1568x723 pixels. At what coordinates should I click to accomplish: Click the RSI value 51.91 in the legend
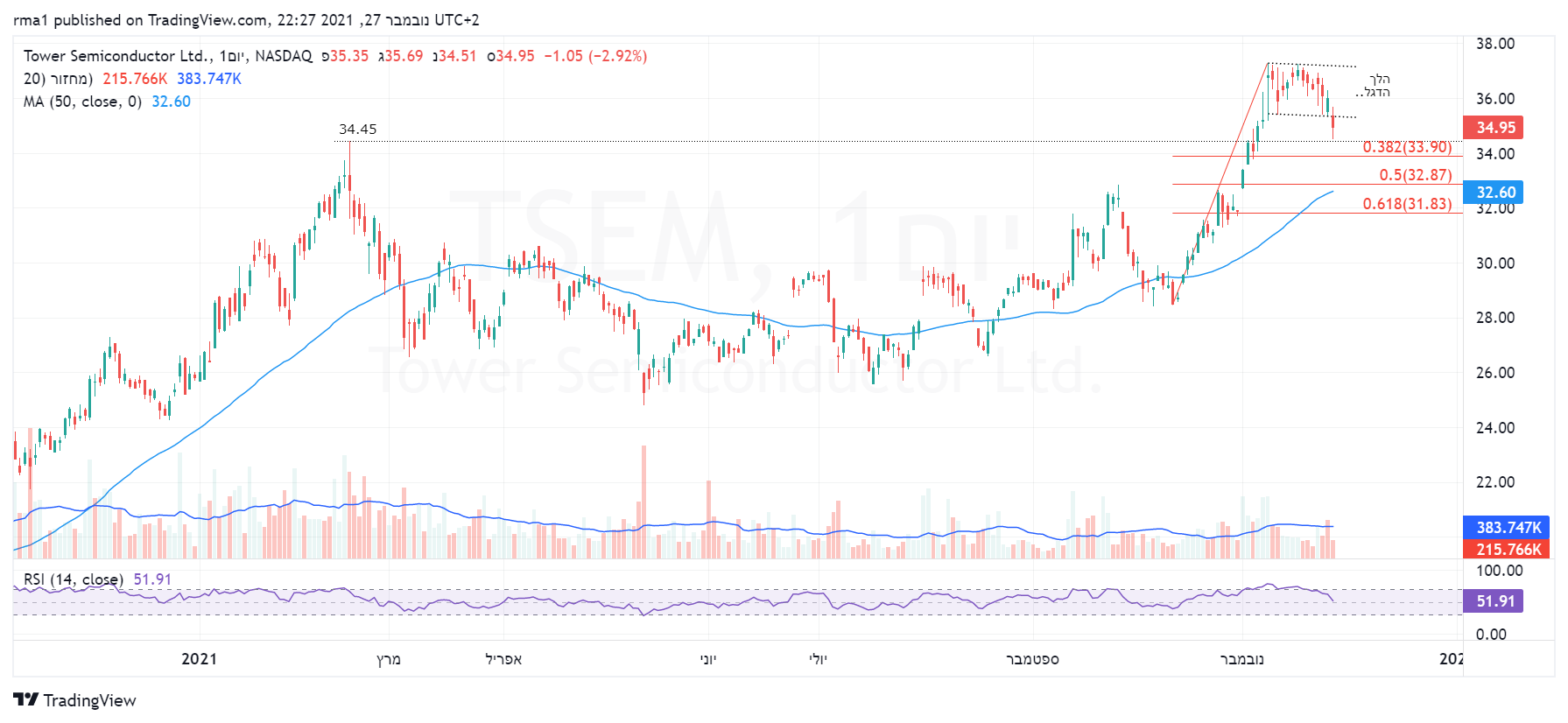click(x=152, y=579)
